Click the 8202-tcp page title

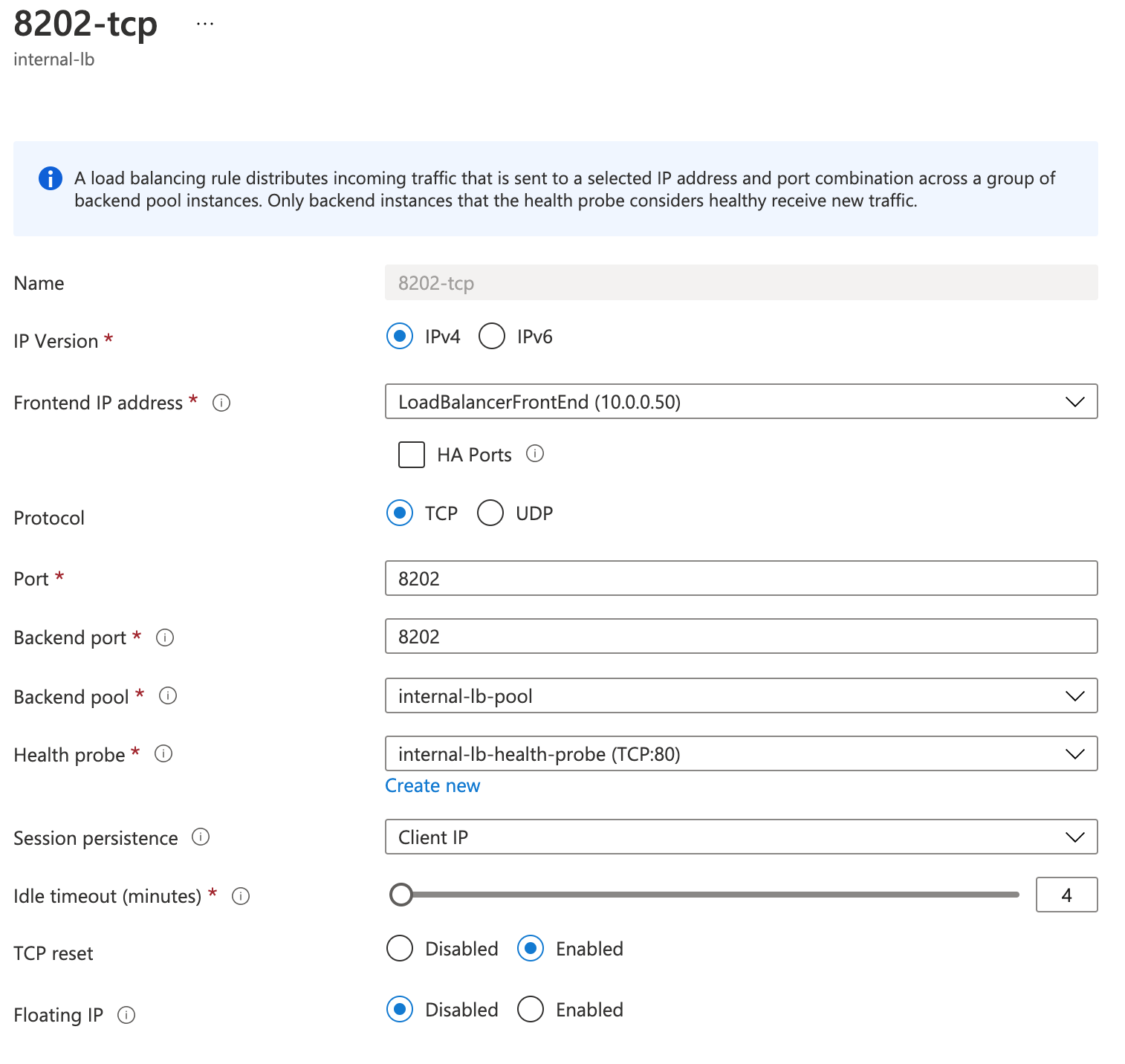coord(85,24)
